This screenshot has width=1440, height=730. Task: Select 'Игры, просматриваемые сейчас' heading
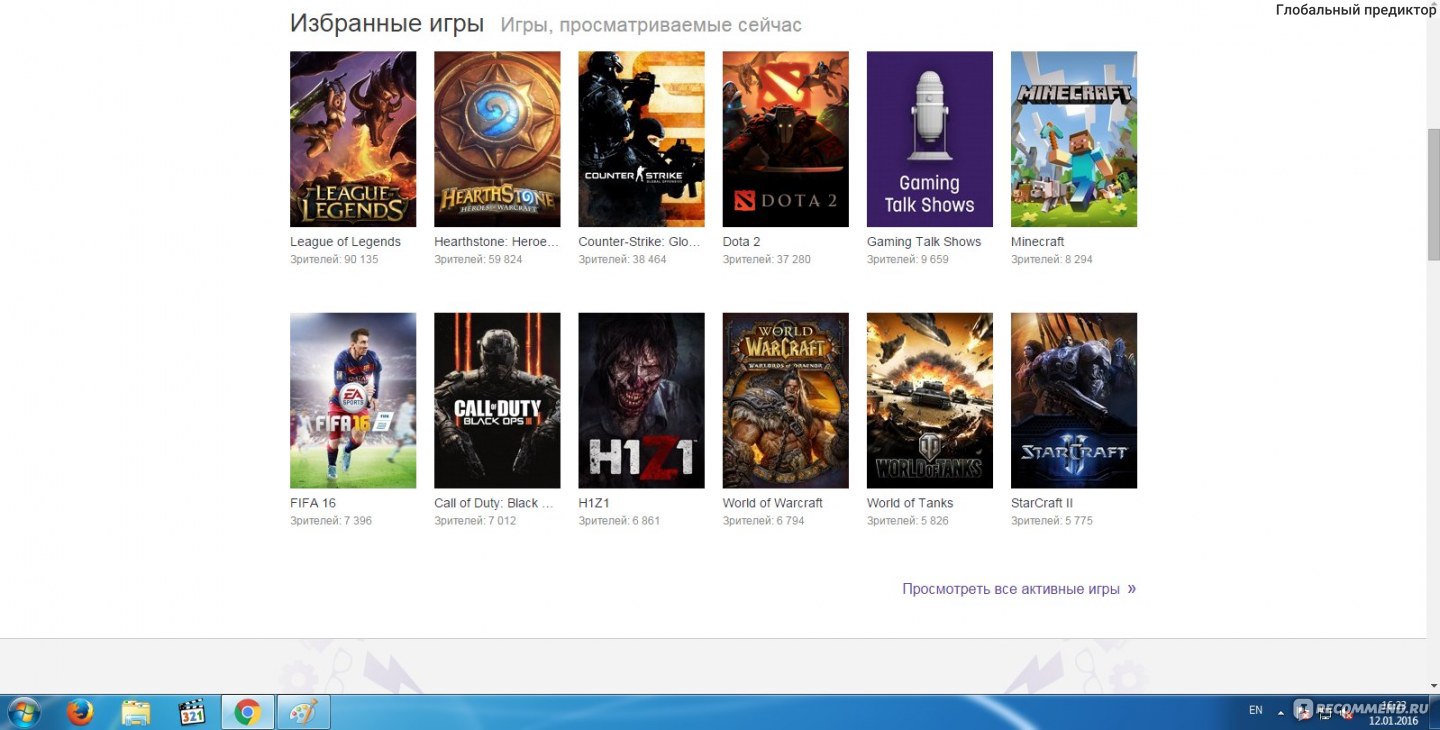651,25
